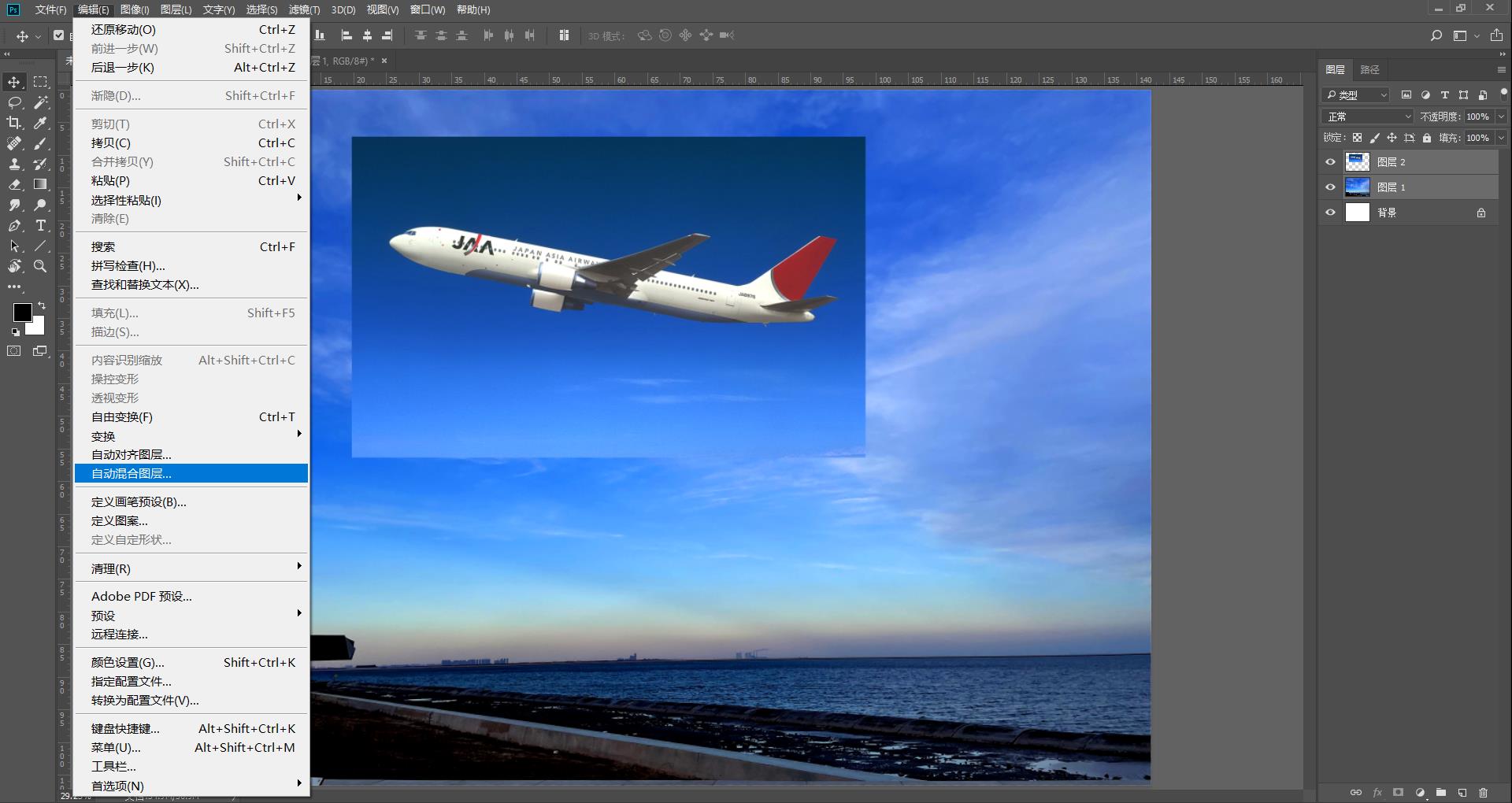Select the Lasso tool

pos(14,102)
